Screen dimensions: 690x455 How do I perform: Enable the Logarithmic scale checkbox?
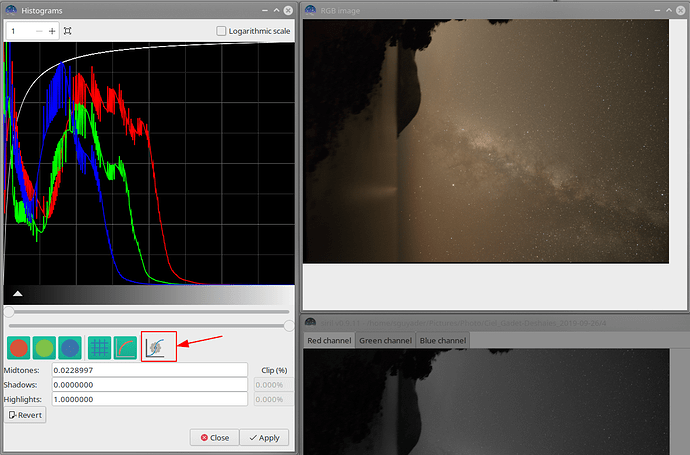222,31
